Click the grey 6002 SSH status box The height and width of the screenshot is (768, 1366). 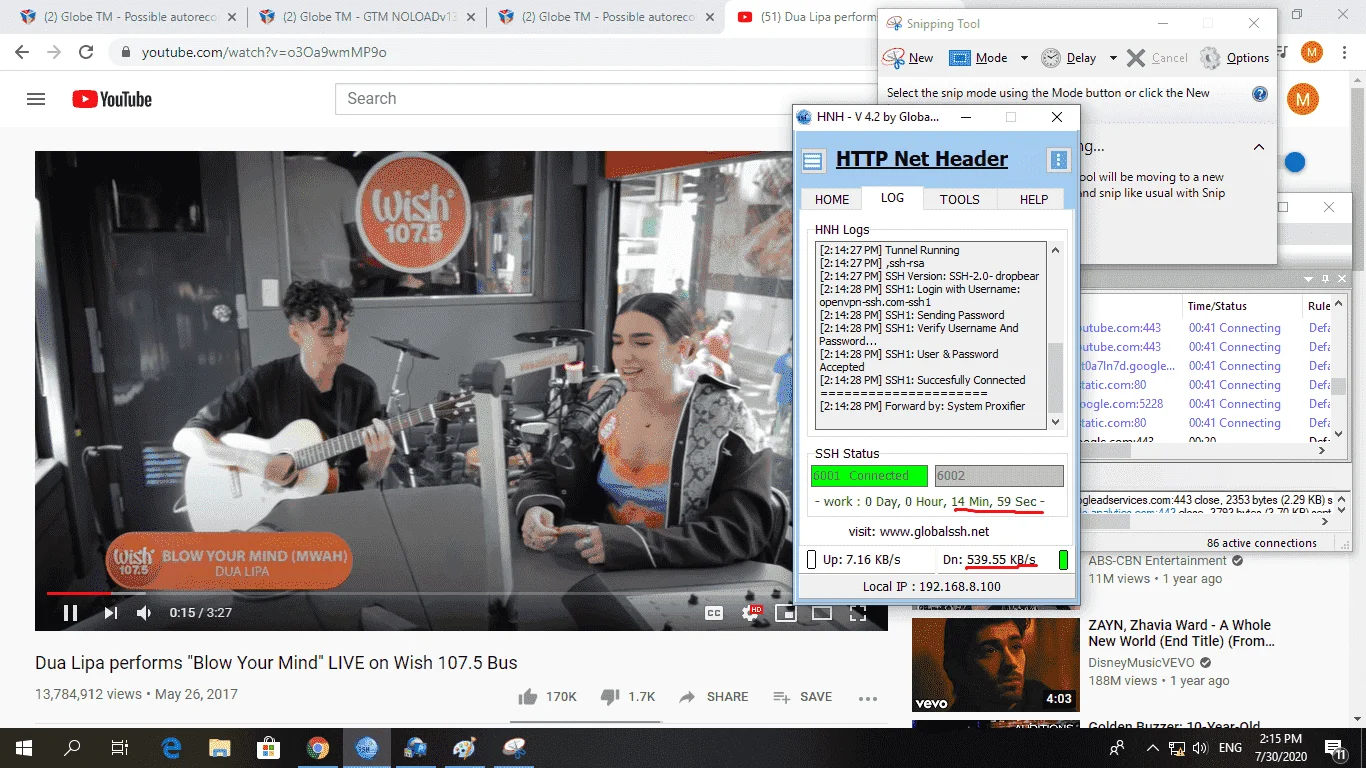pyautogui.click(x=999, y=476)
